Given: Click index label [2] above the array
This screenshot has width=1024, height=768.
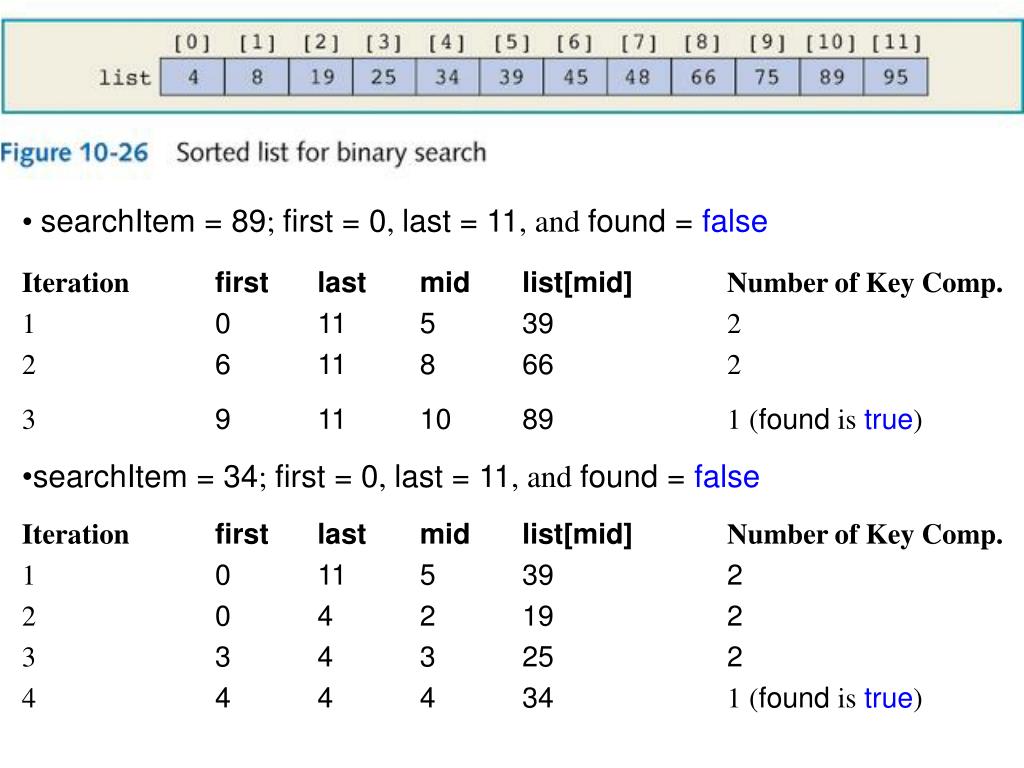Looking at the screenshot, I should point(321,43).
